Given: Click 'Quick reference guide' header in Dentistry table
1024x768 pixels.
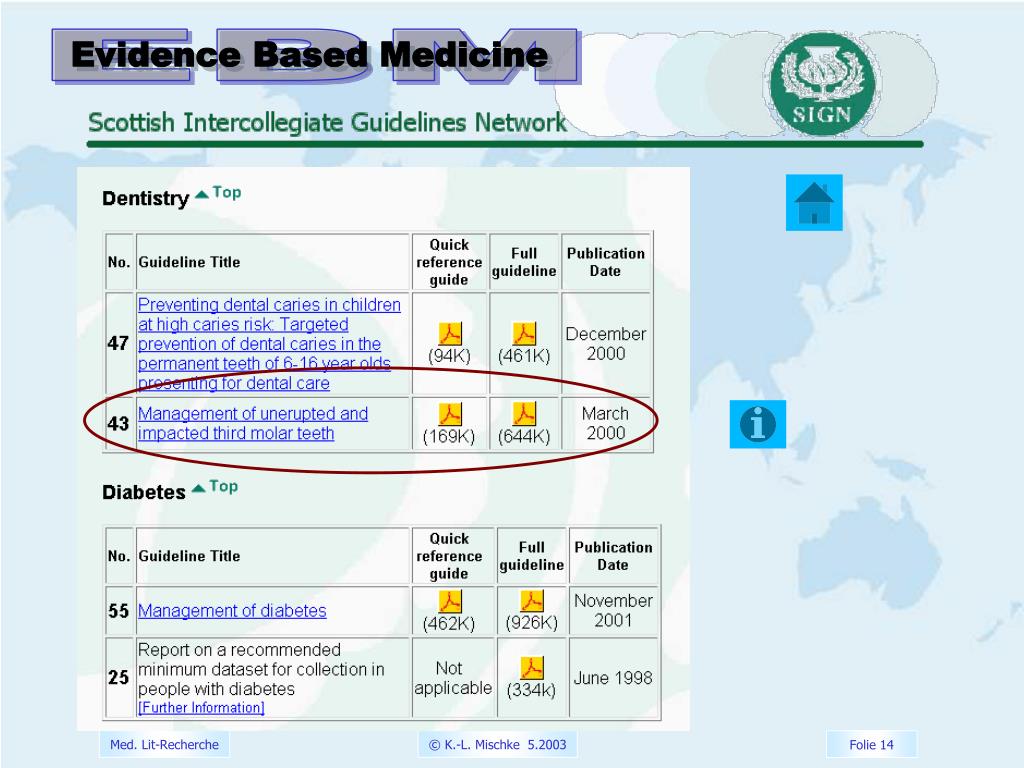Looking at the screenshot, I should (x=449, y=262).
